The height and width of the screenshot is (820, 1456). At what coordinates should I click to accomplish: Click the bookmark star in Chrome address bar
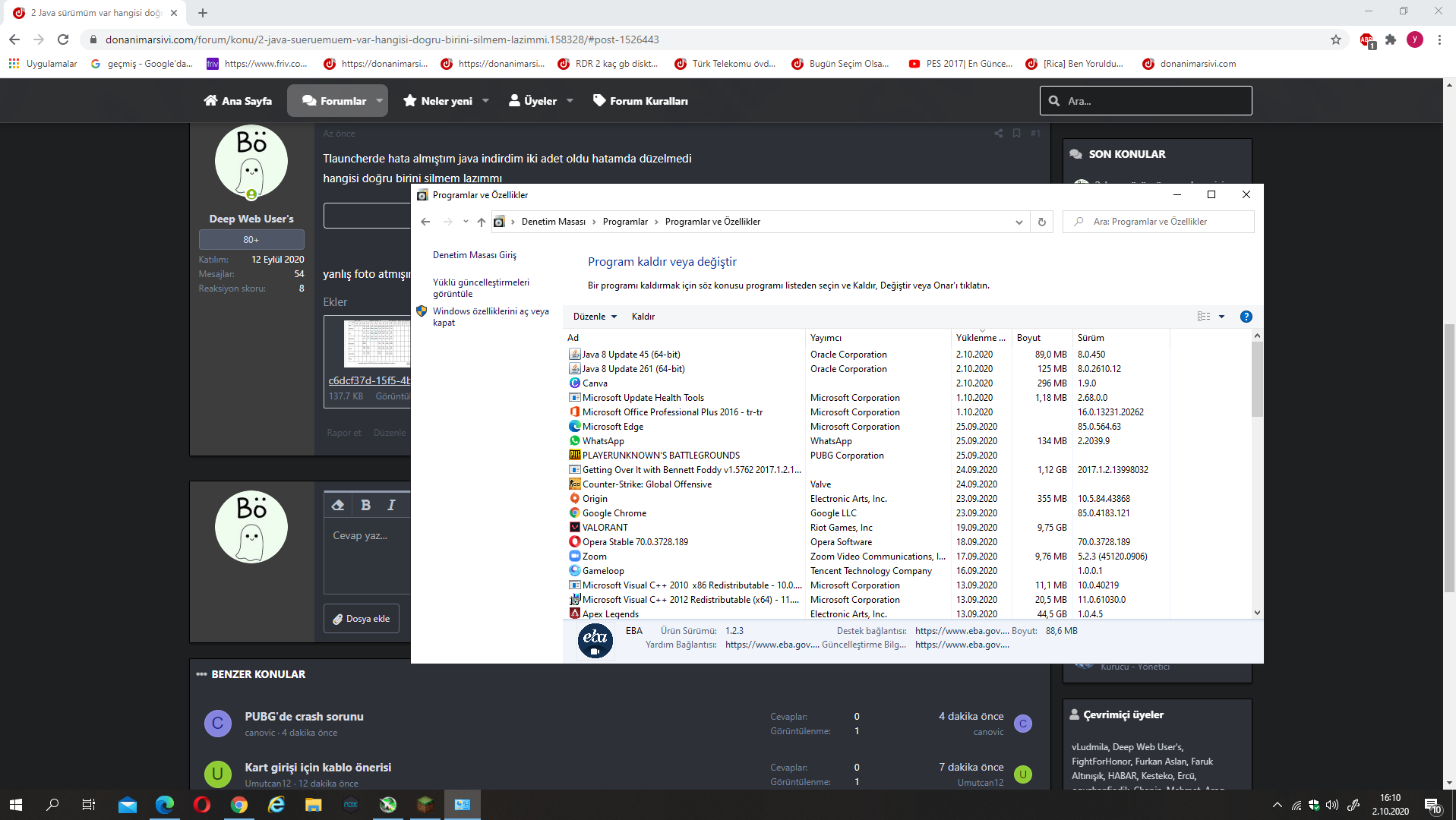click(x=1335, y=39)
